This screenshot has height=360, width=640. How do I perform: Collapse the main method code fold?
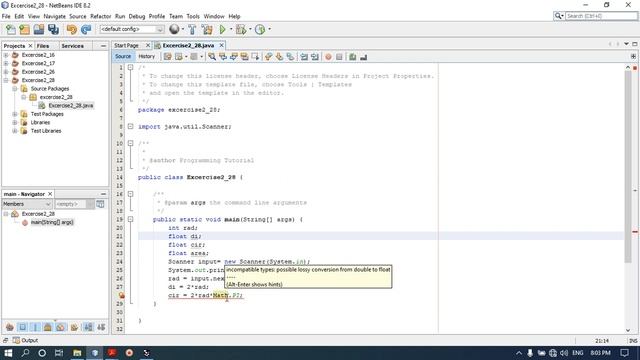click(x=131, y=219)
